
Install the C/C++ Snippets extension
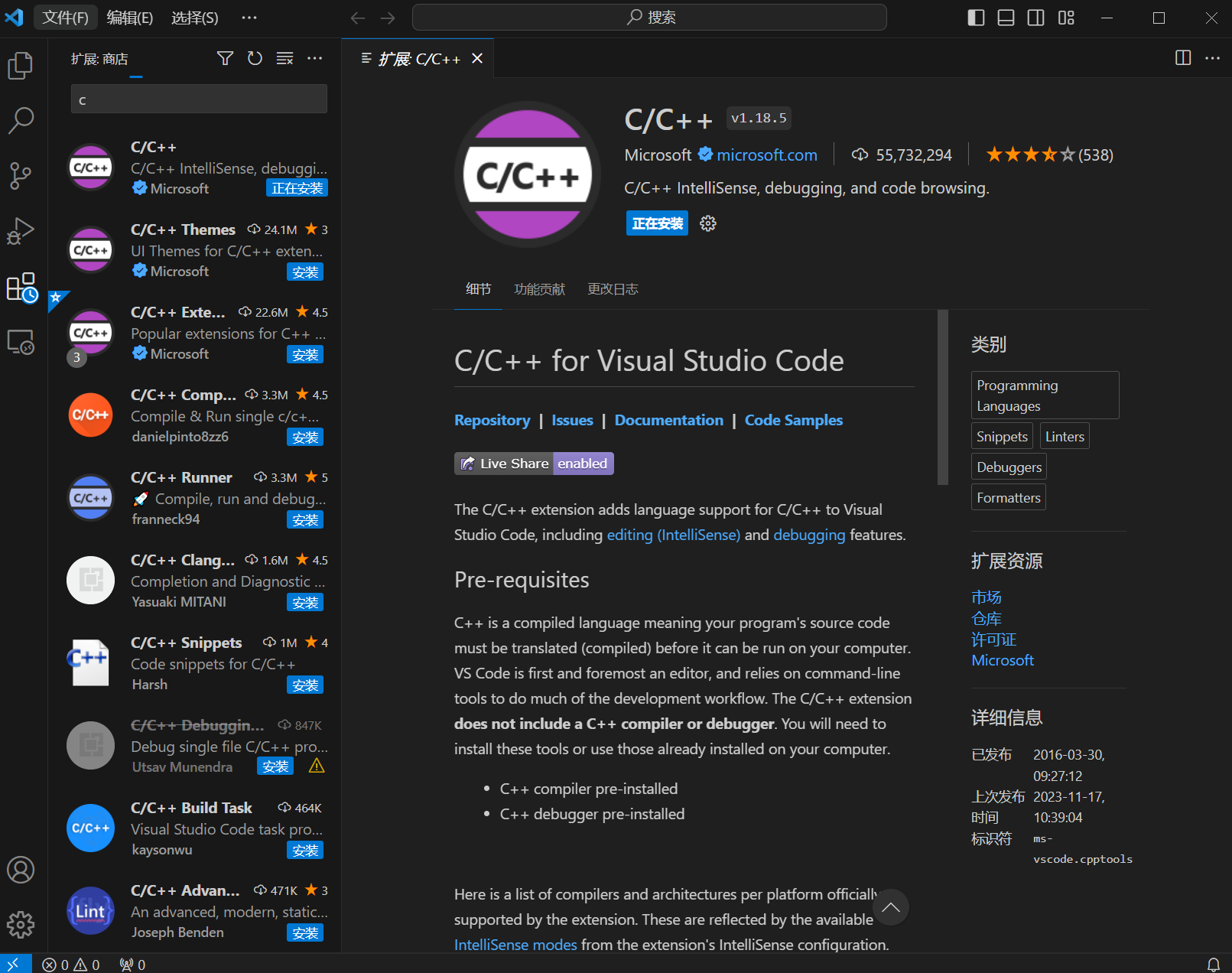305,685
